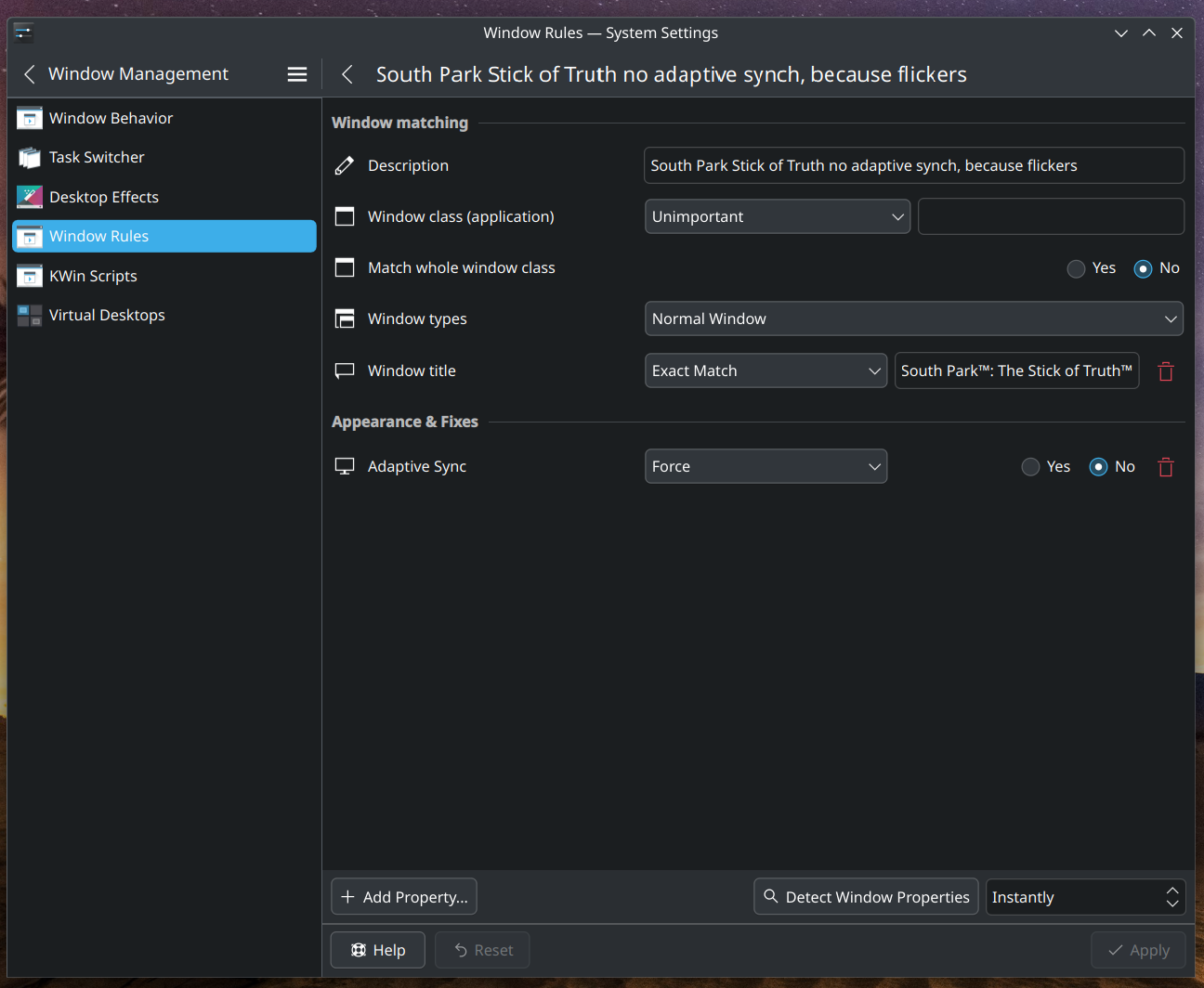Click into the Description text field
Image resolution: width=1204 pixels, height=988 pixels.
[913, 165]
